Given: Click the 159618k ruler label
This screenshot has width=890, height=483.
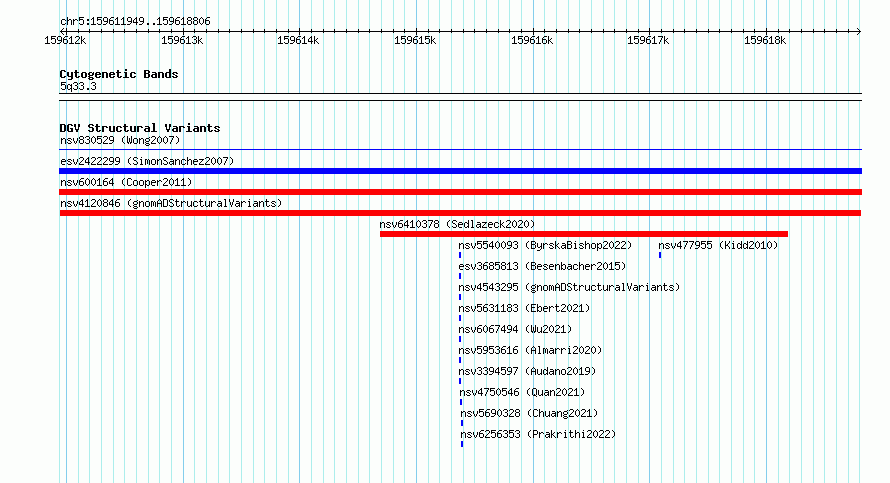Looking at the screenshot, I should [765, 40].
